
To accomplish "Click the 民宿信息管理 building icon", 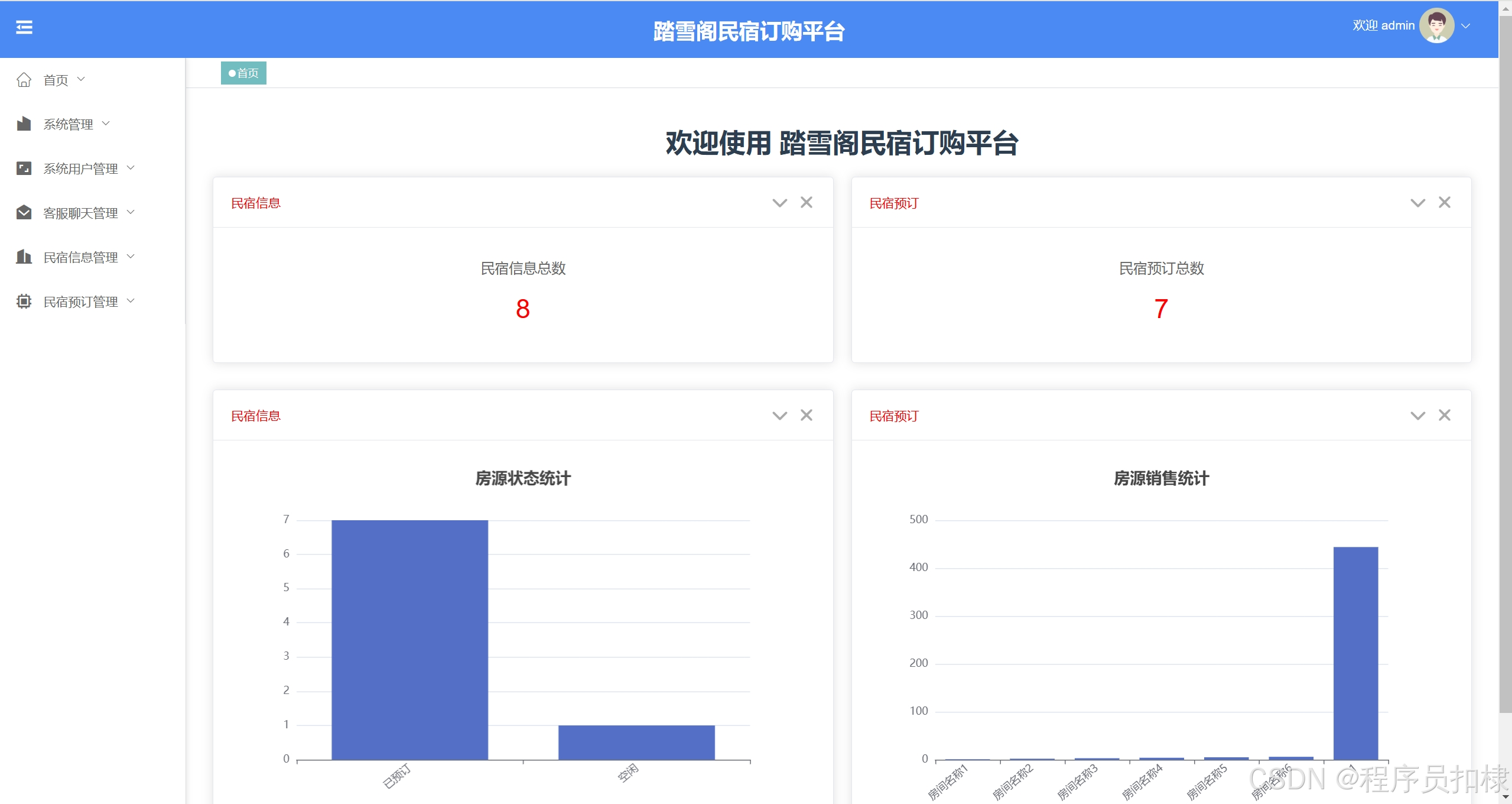I will [x=24, y=257].
